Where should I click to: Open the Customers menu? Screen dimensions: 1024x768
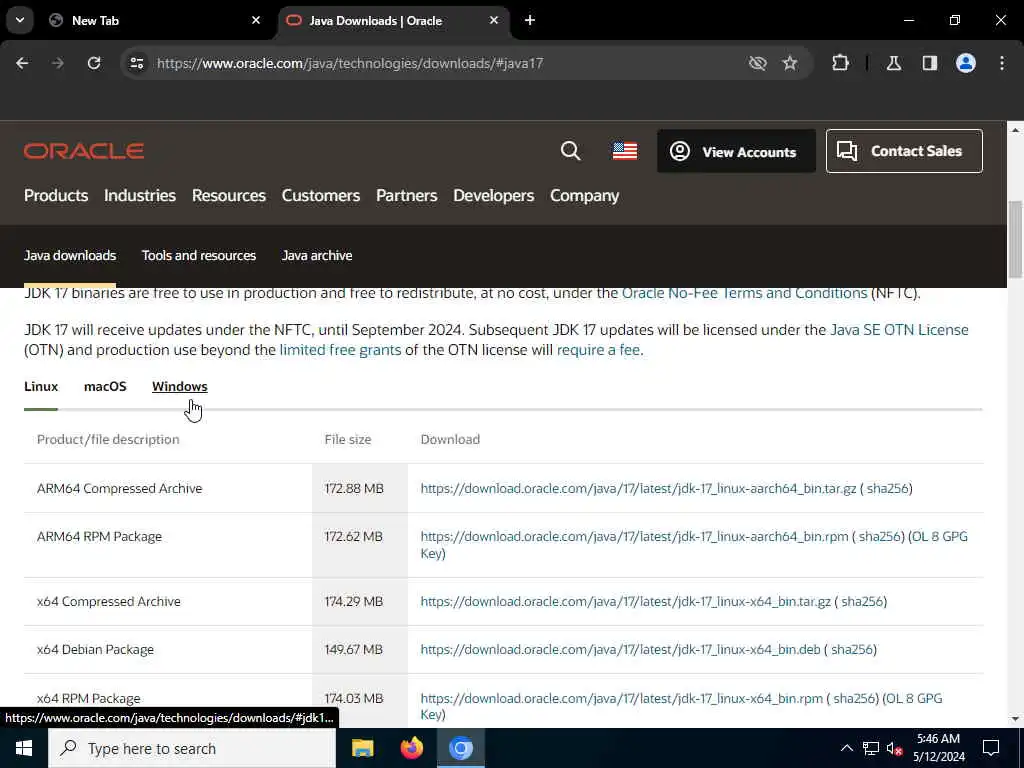pyautogui.click(x=321, y=195)
